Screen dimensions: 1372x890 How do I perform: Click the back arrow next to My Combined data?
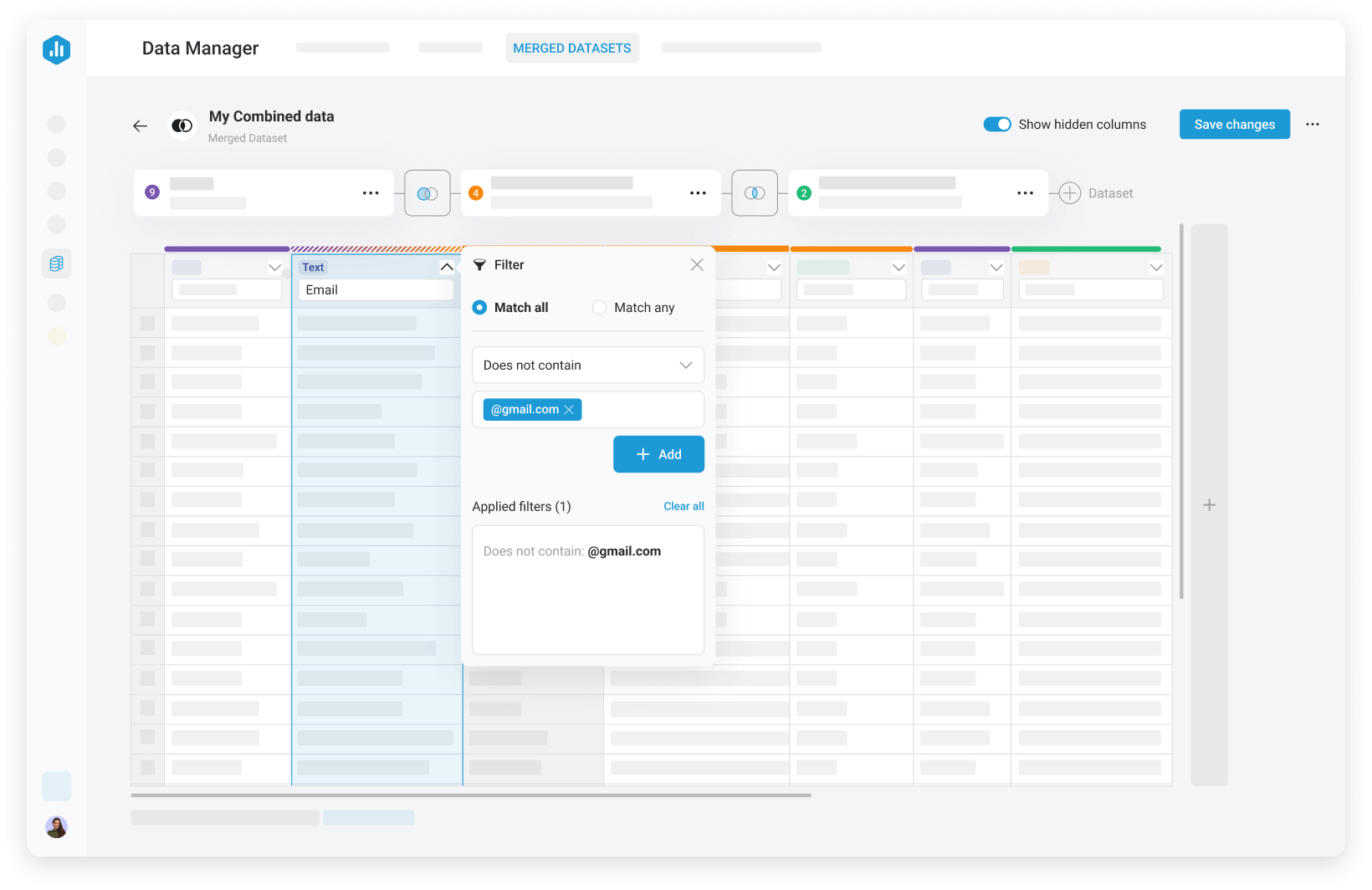[140, 125]
